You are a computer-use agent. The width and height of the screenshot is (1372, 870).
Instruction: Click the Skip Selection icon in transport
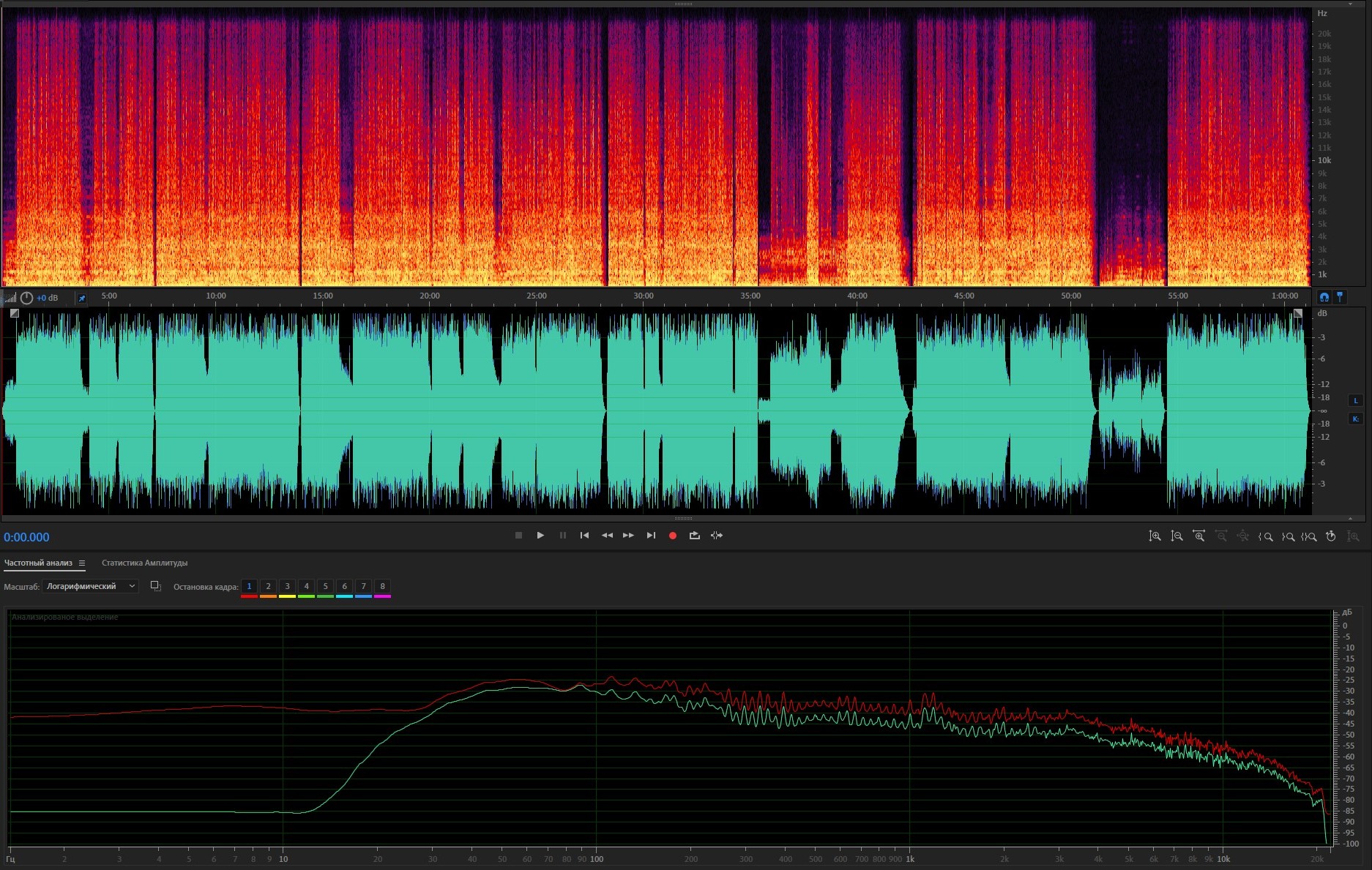(717, 536)
